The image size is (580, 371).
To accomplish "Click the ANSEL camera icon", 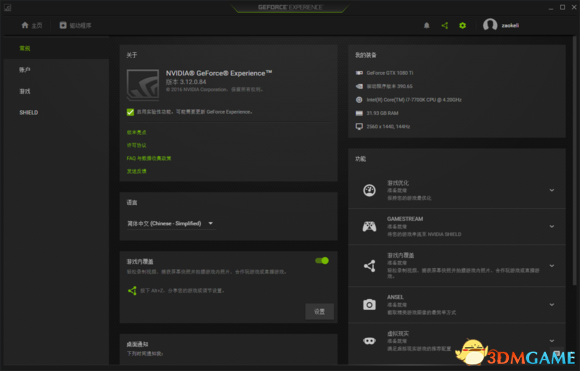I will [x=369, y=304].
